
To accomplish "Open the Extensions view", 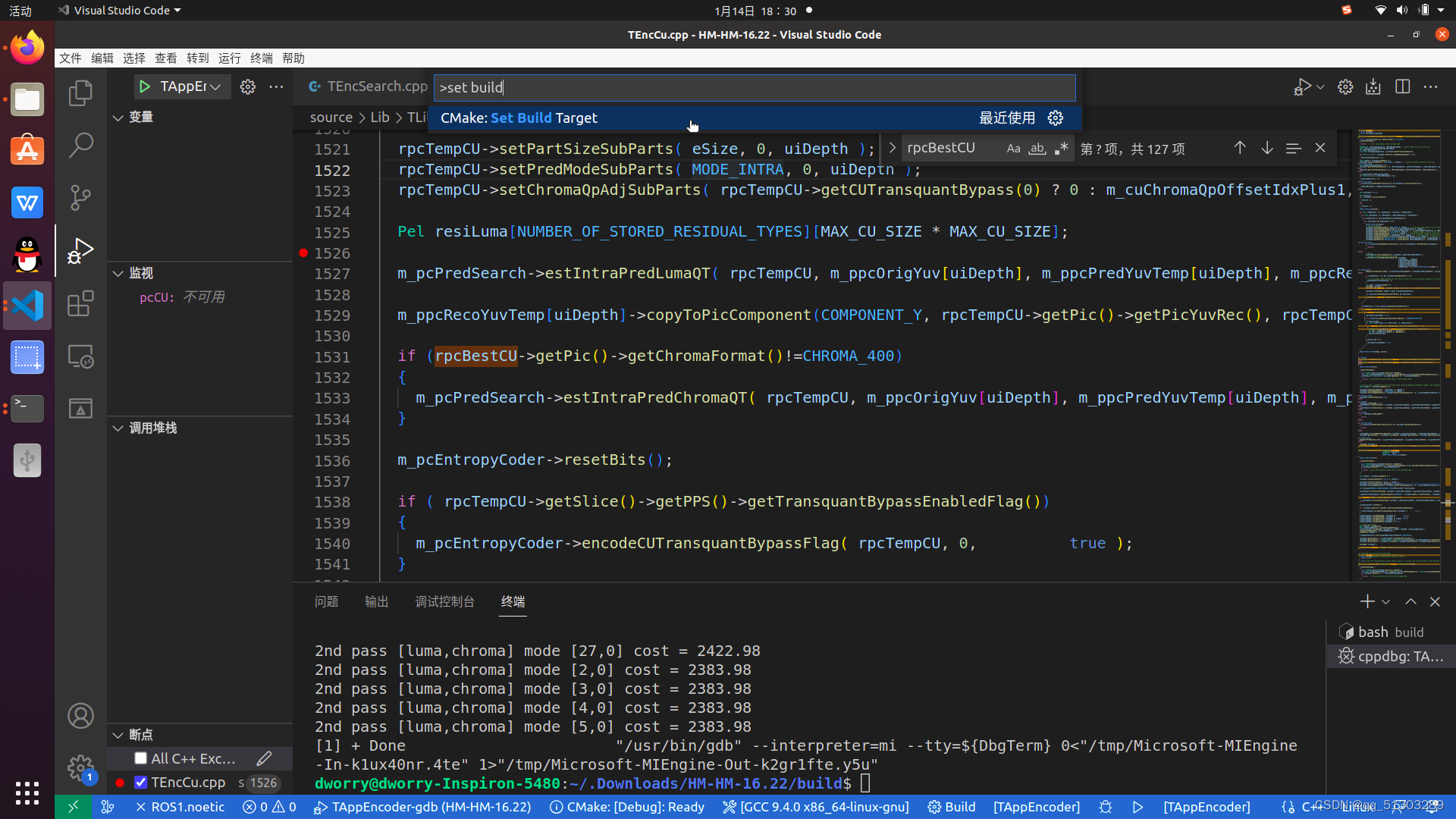I will [x=80, y=303].
